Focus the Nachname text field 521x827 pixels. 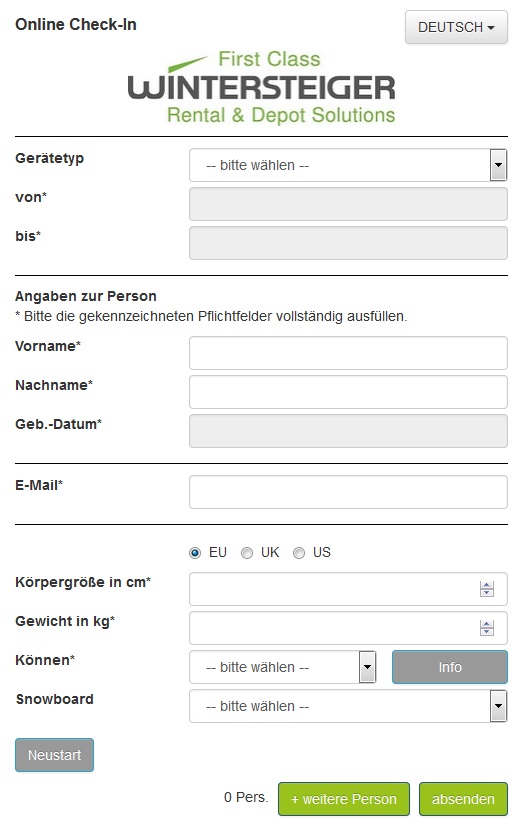[348, 392]
